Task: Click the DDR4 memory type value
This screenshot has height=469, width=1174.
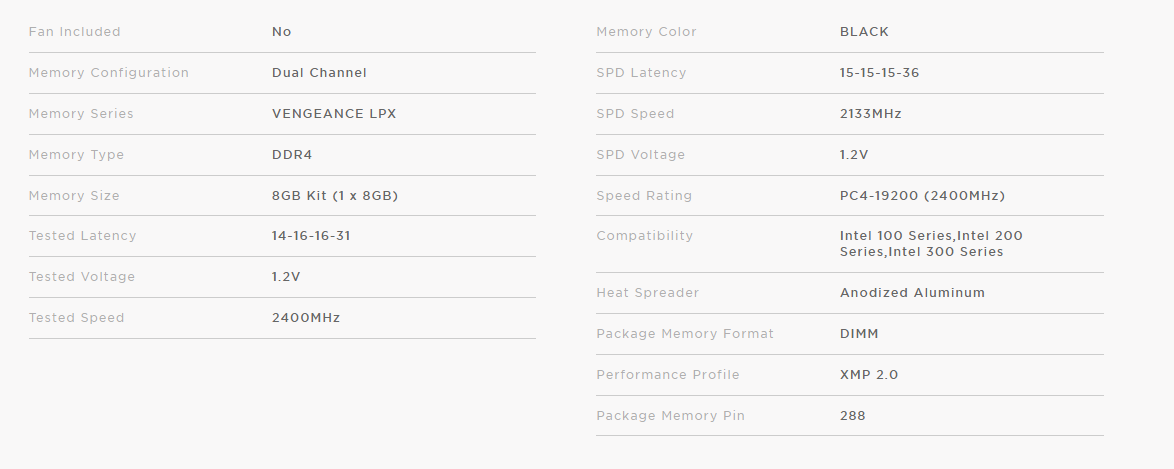Action: [x=292, y=155]
